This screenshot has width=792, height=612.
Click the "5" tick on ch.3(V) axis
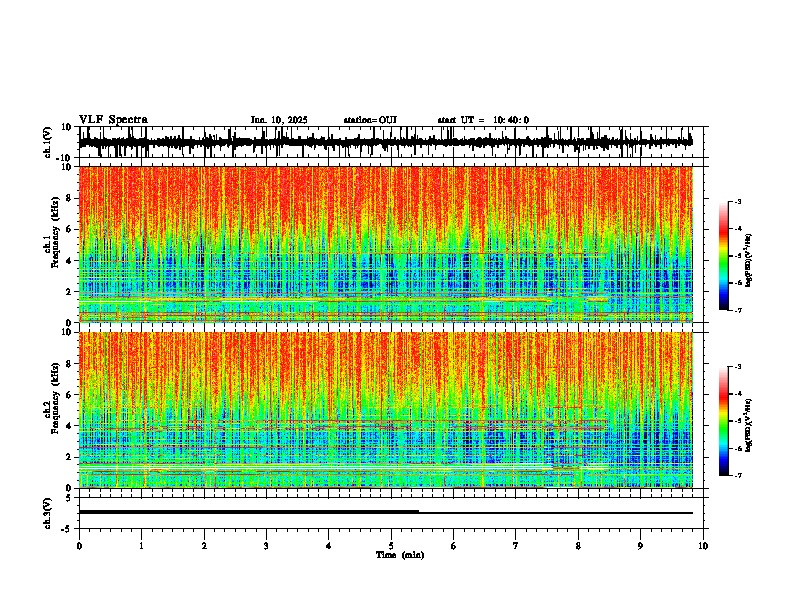(70, 497)
